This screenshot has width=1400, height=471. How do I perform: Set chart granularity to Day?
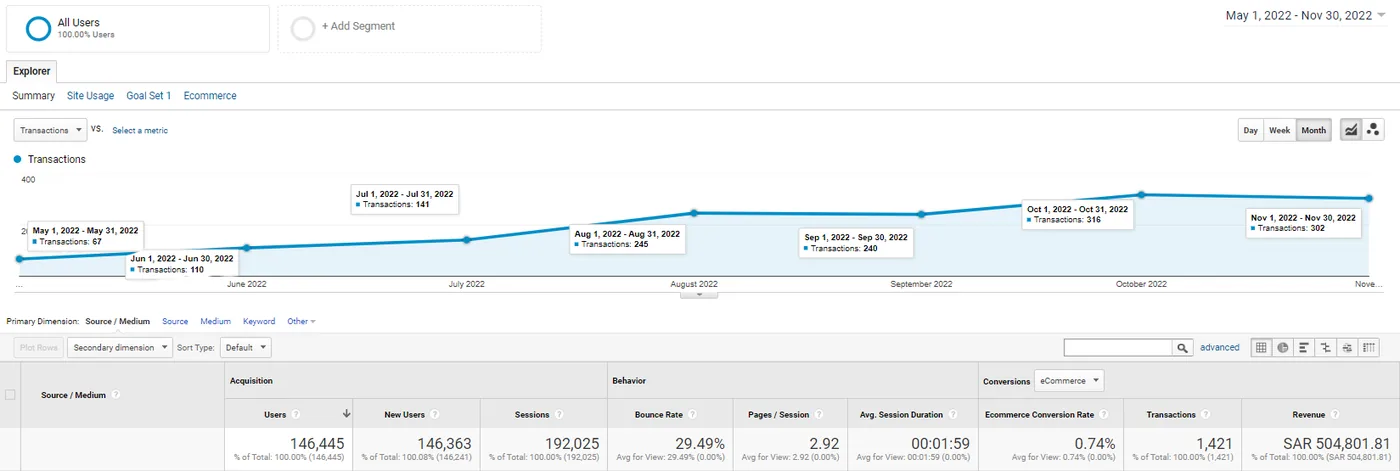(1250, 130)
